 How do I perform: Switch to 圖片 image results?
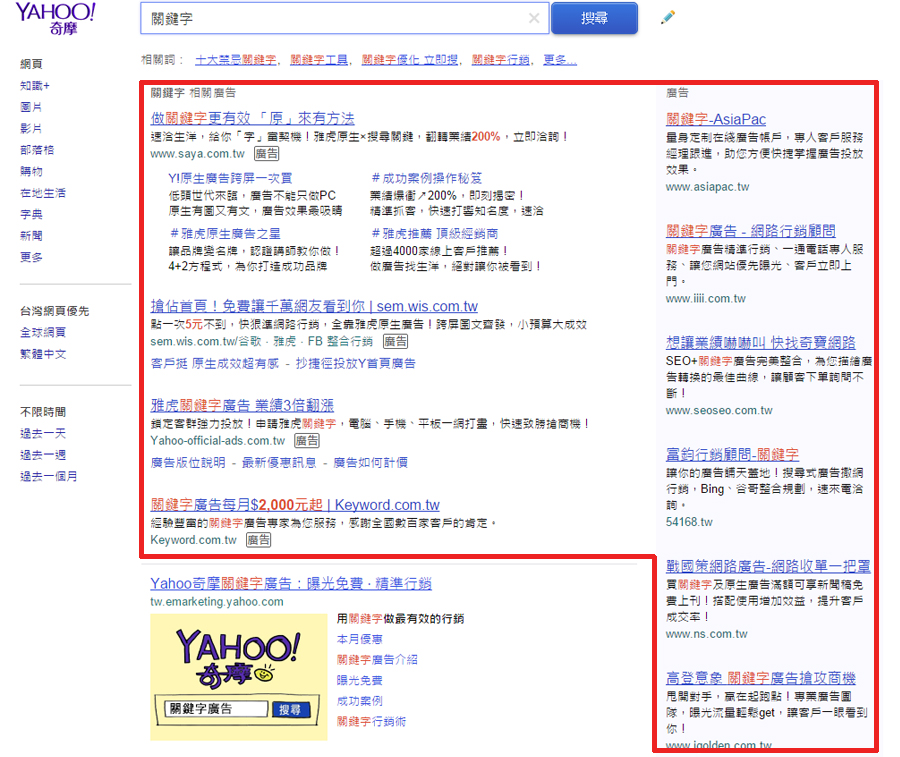pyautogui.click(x=31, y=107)
